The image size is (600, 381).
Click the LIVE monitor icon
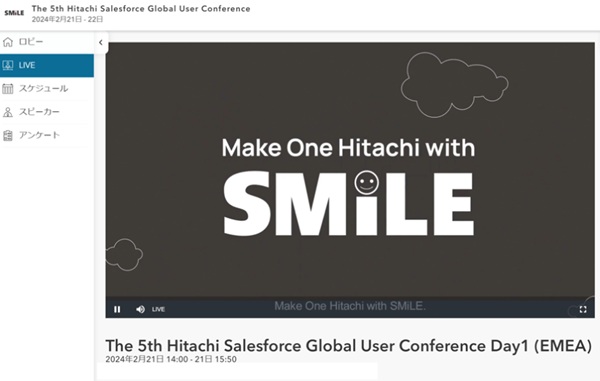pyautogui.click(x=8, y=65)
